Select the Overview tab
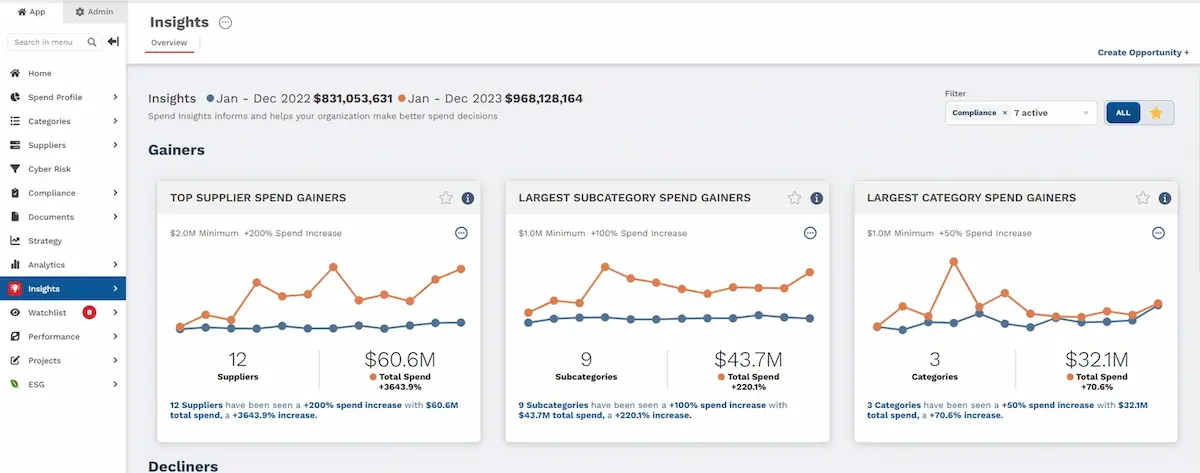Screen dimensions: 1200x473 pyautogui.click(x=168, y=42)
